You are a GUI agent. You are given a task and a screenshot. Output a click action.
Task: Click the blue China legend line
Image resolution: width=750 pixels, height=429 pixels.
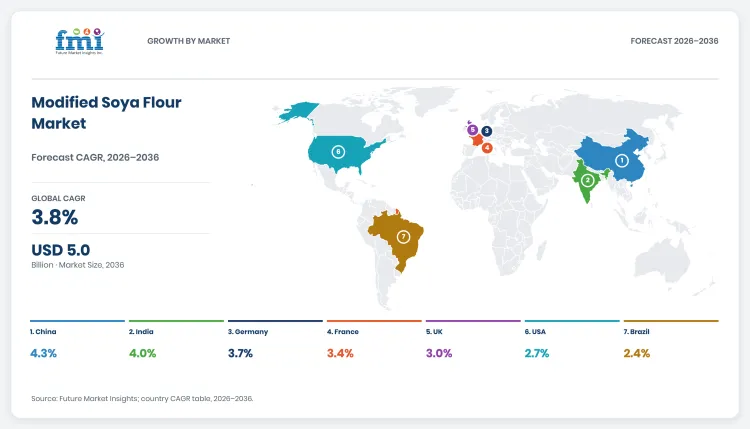pos(77,321)
